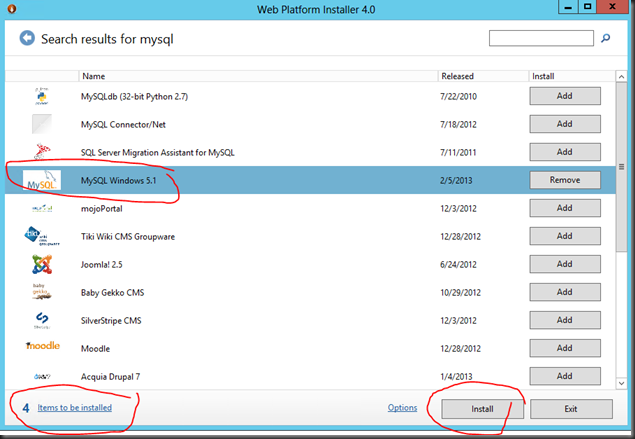Click release date 6/24/2012
This screenshot has height=439, width=635.
coord(458,264)
